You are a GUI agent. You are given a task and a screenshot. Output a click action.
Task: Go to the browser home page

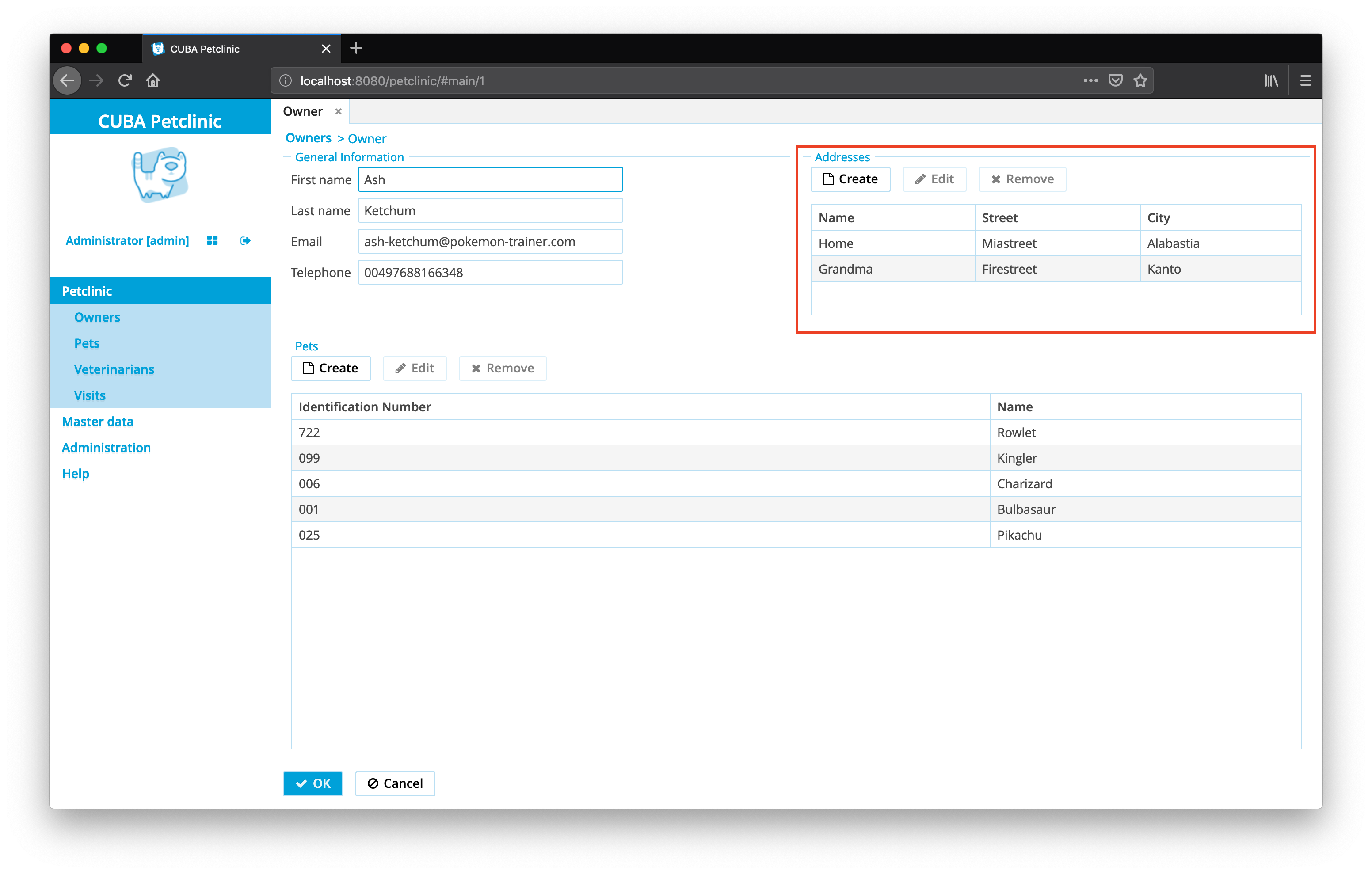(152, 80)
